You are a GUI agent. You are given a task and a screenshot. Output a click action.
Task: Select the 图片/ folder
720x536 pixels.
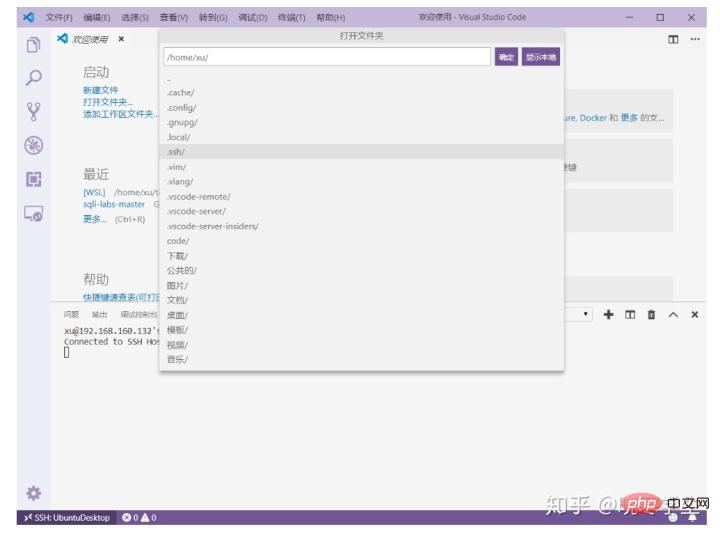[x=362, y=285]
